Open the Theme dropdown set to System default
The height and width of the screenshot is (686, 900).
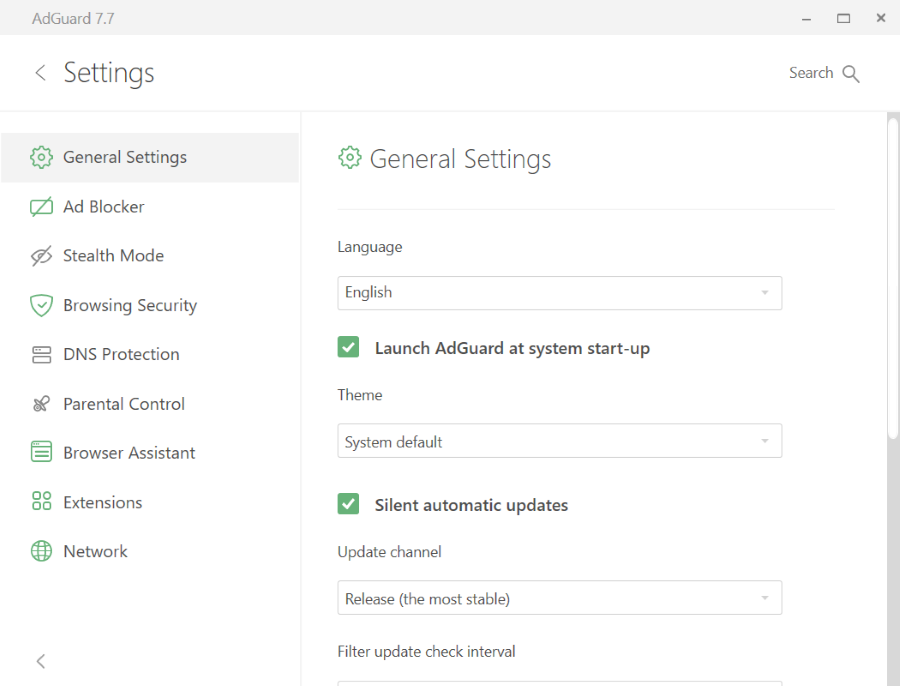pyautogui.click(x=559, y=441)
